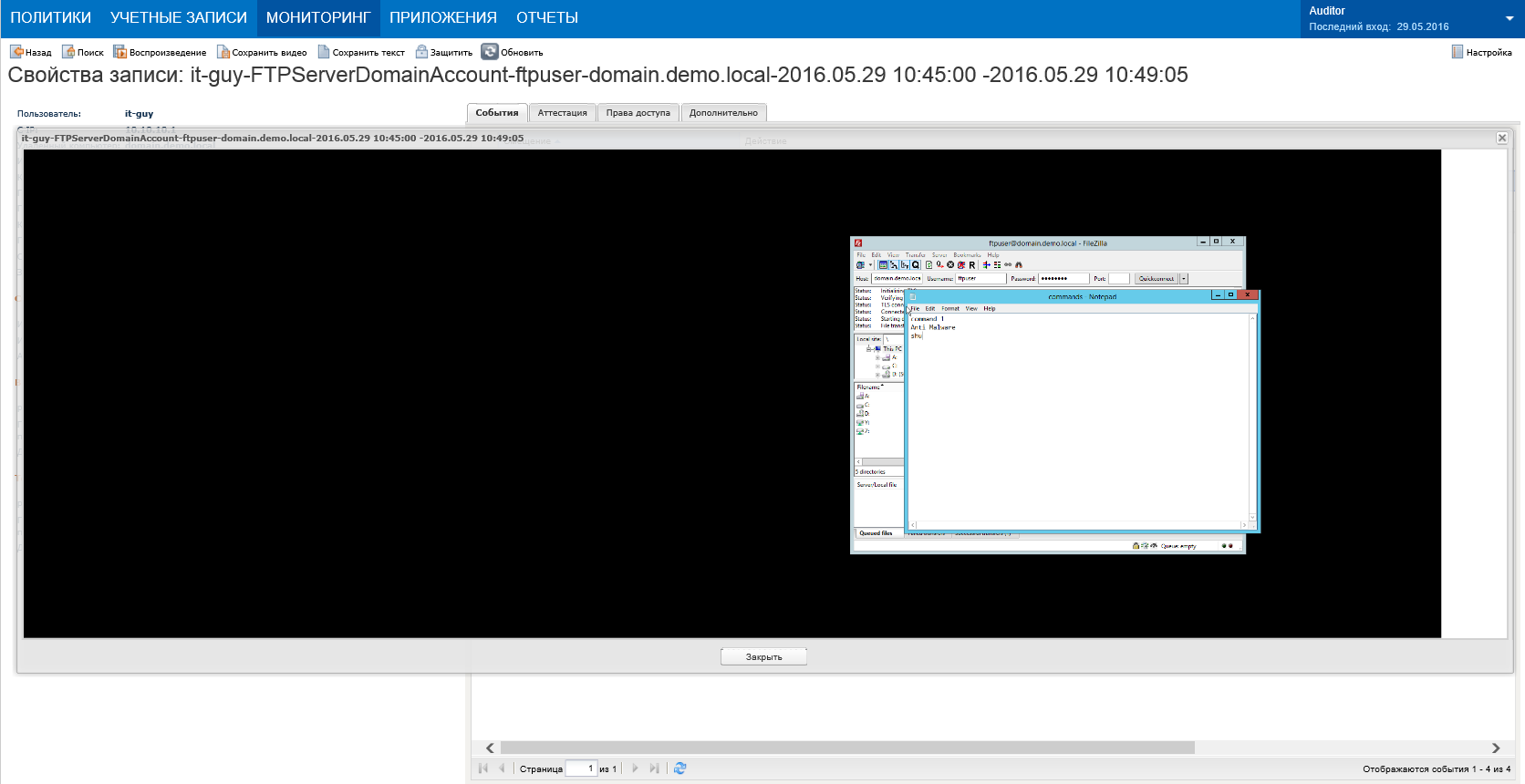Click the scrollbar left arrow
The image size is (1525, 784).
pos(490,748)
